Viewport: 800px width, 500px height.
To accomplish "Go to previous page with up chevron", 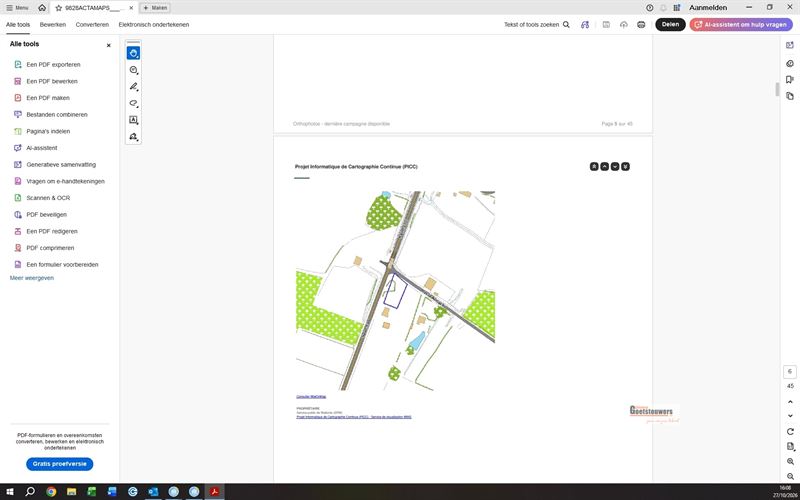I will pyautogui.click(x=790, y=403).
